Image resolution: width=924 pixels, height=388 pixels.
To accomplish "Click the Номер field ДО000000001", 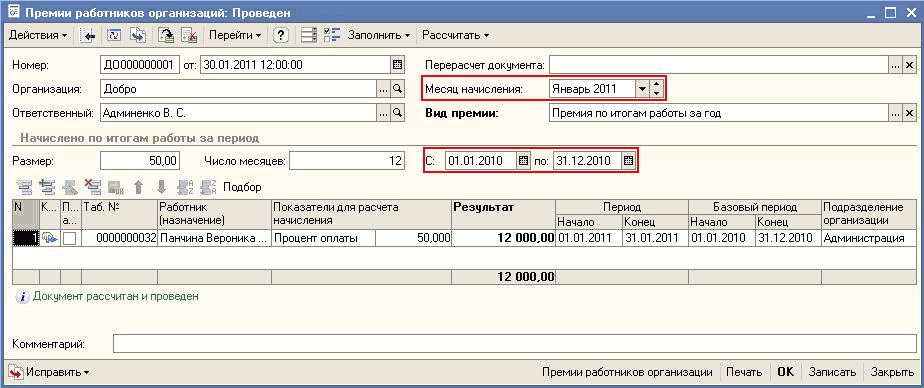I will tap(140, 65).
